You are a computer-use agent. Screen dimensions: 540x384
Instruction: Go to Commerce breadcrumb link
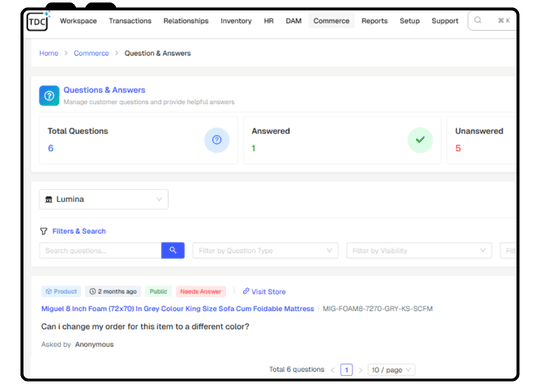(x=91, y=53)
